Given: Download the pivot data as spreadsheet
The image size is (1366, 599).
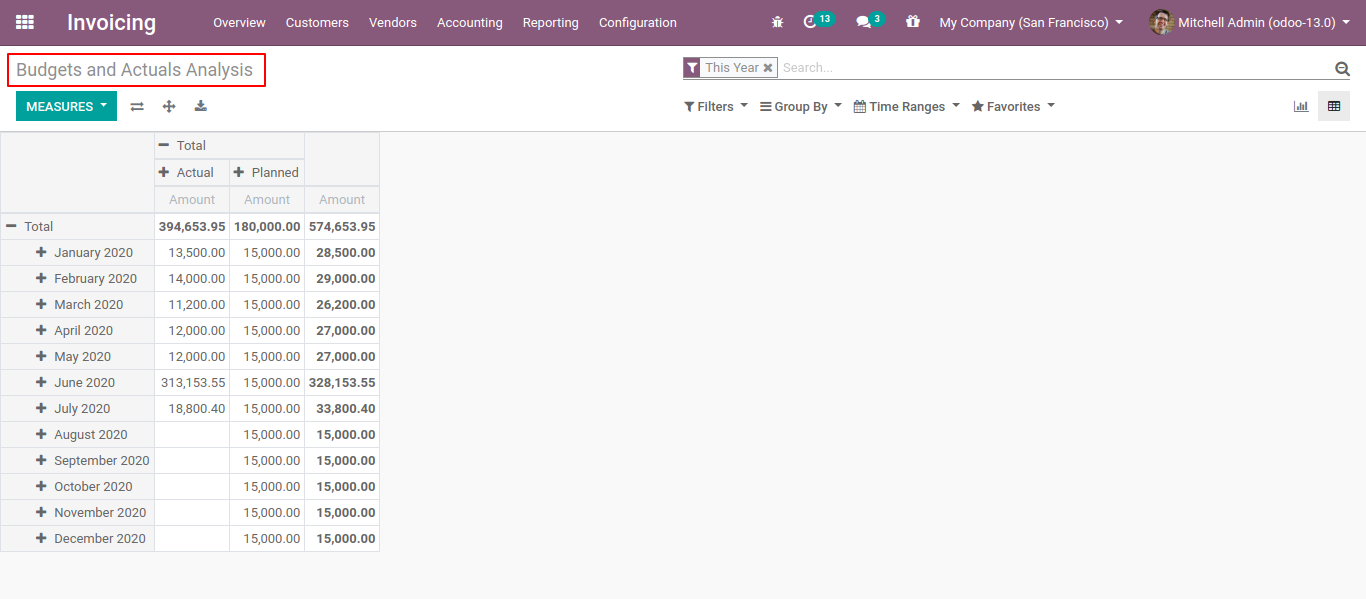Looking at the screenshot, I should (x=200, y=105).
